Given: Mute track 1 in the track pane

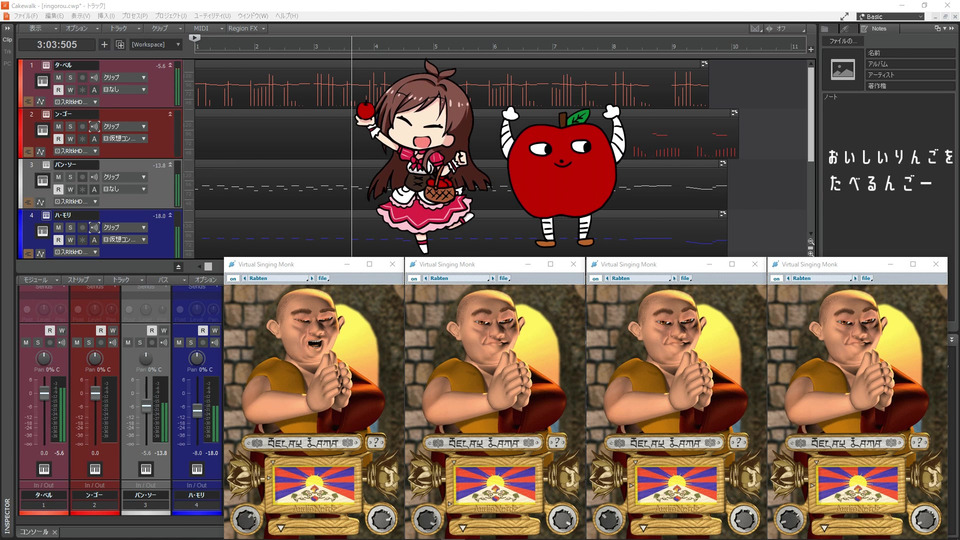Looking at the screenshot, I should click(58, 78).
